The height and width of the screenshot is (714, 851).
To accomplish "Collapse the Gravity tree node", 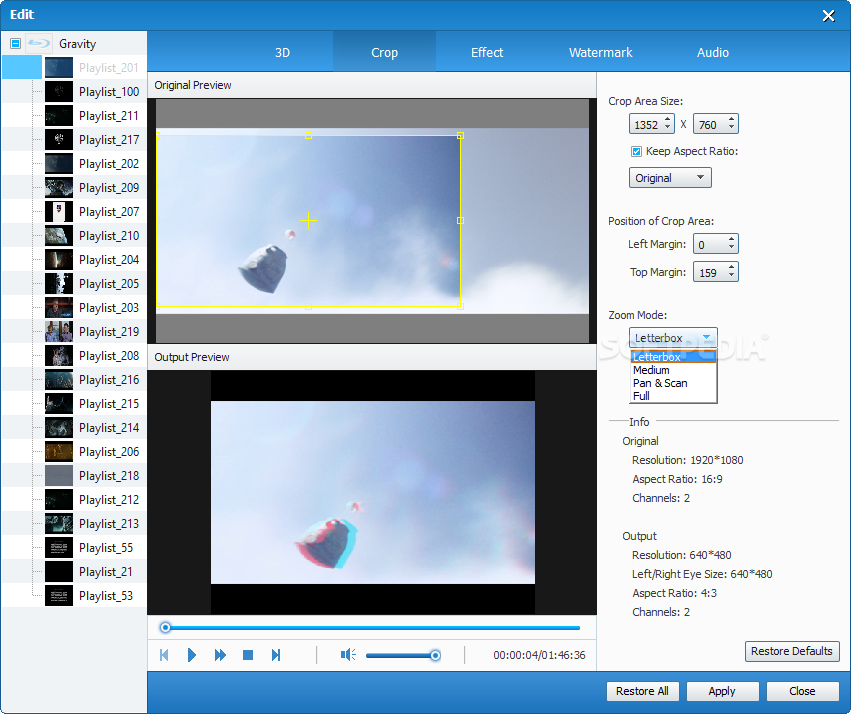I will [15, 43].
